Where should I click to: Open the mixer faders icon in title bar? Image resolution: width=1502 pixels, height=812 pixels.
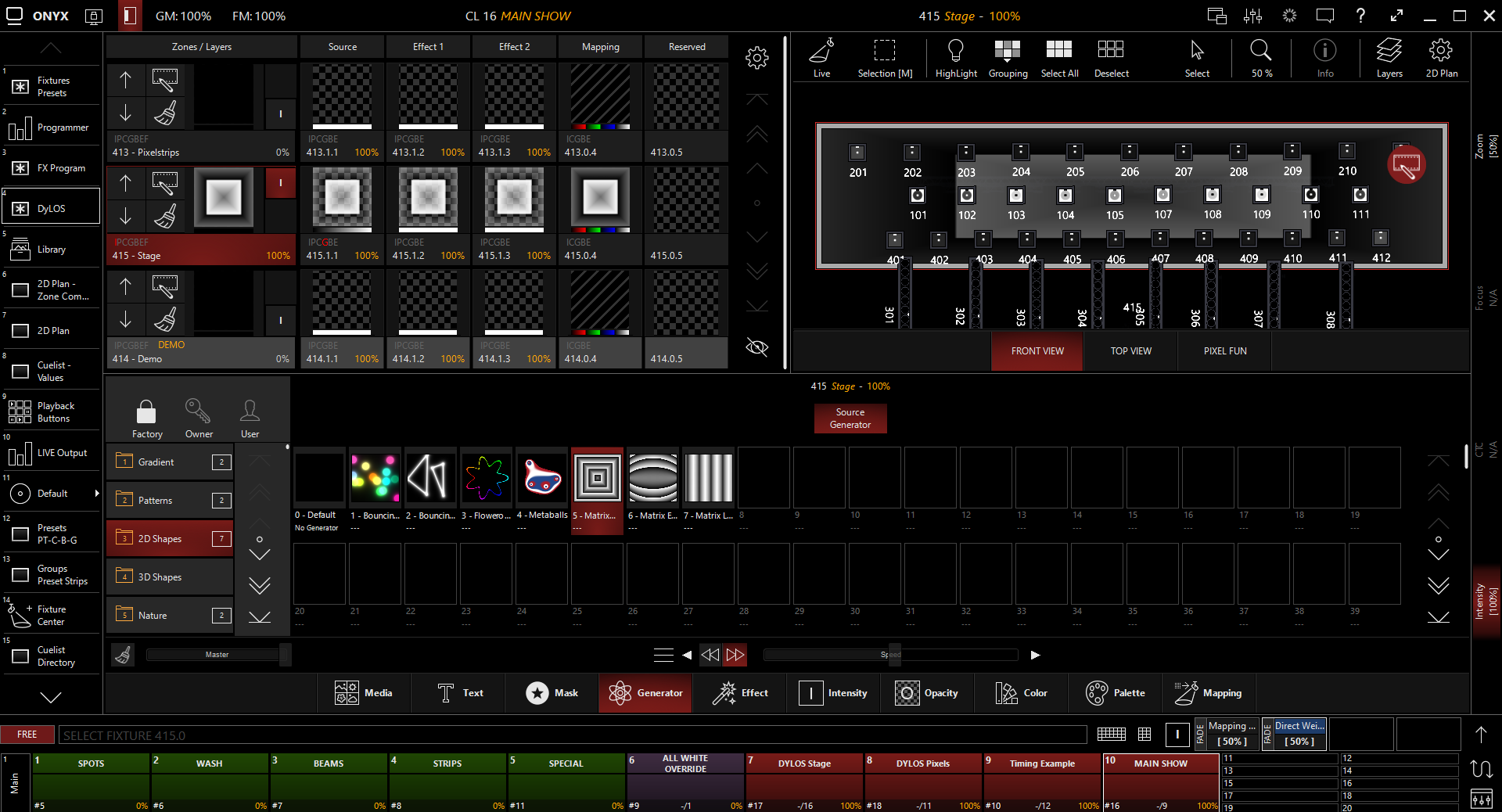[1252, 16]
